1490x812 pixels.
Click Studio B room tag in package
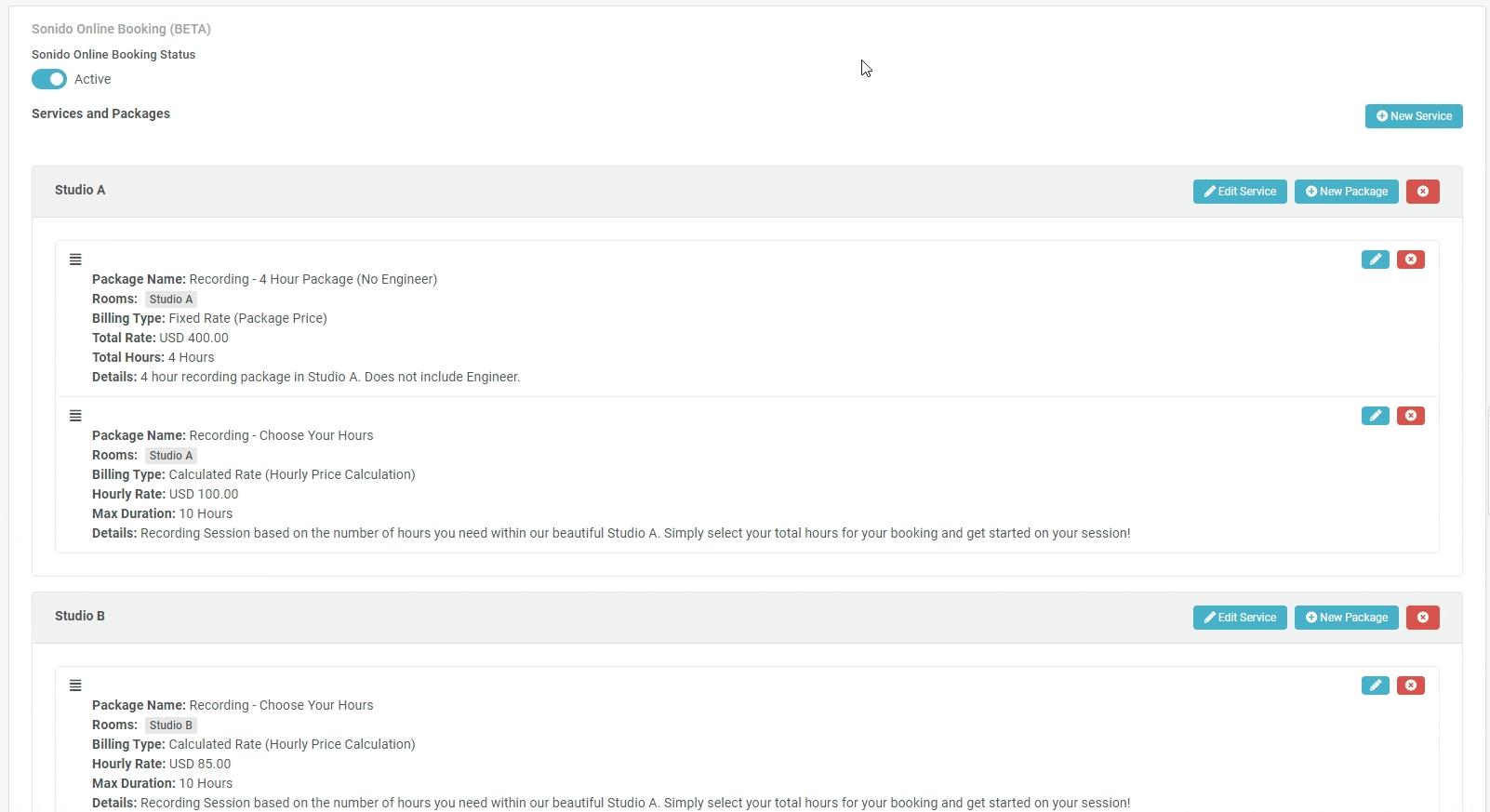pos(171,725)
